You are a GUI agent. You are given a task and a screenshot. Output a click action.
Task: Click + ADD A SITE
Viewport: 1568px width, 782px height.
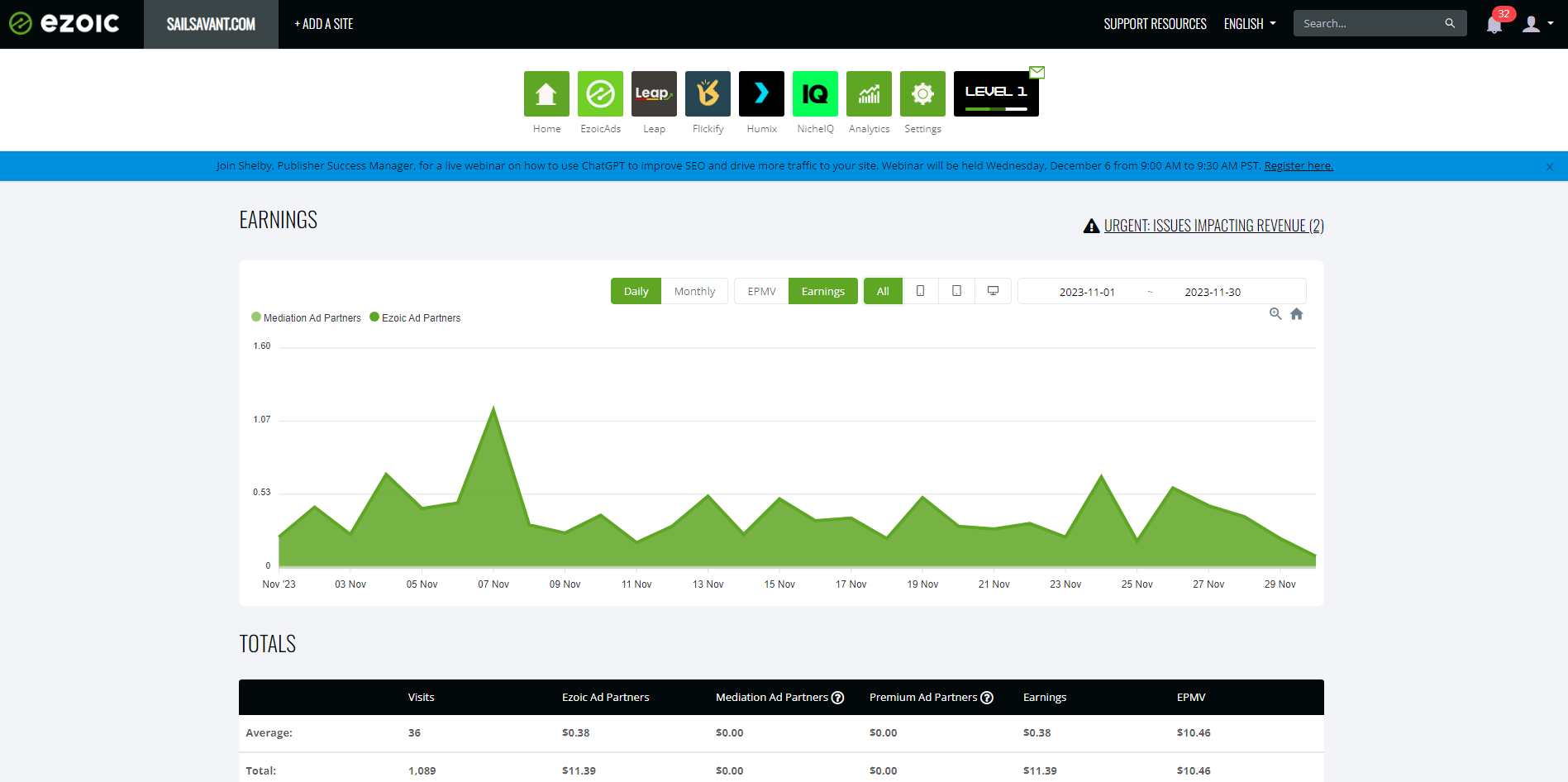(x=323, y=24)
